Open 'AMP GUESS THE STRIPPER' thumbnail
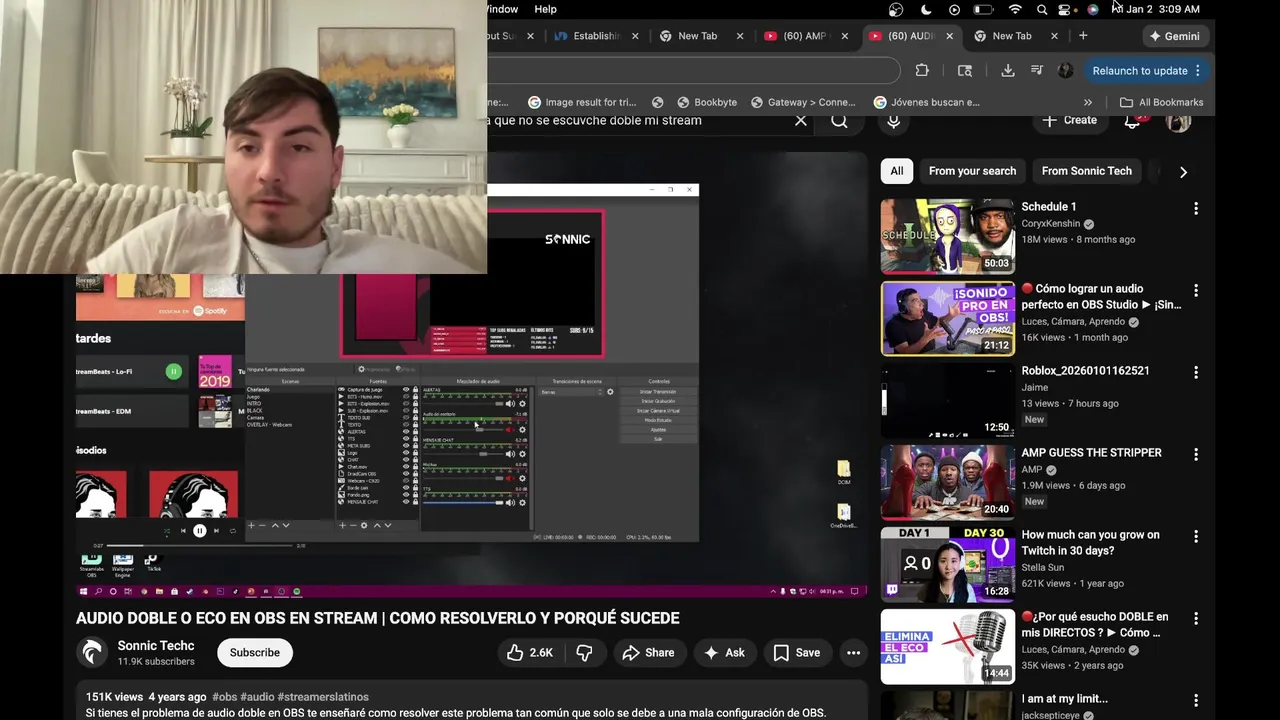This screenshot has width=1280, height=720. 948,482
